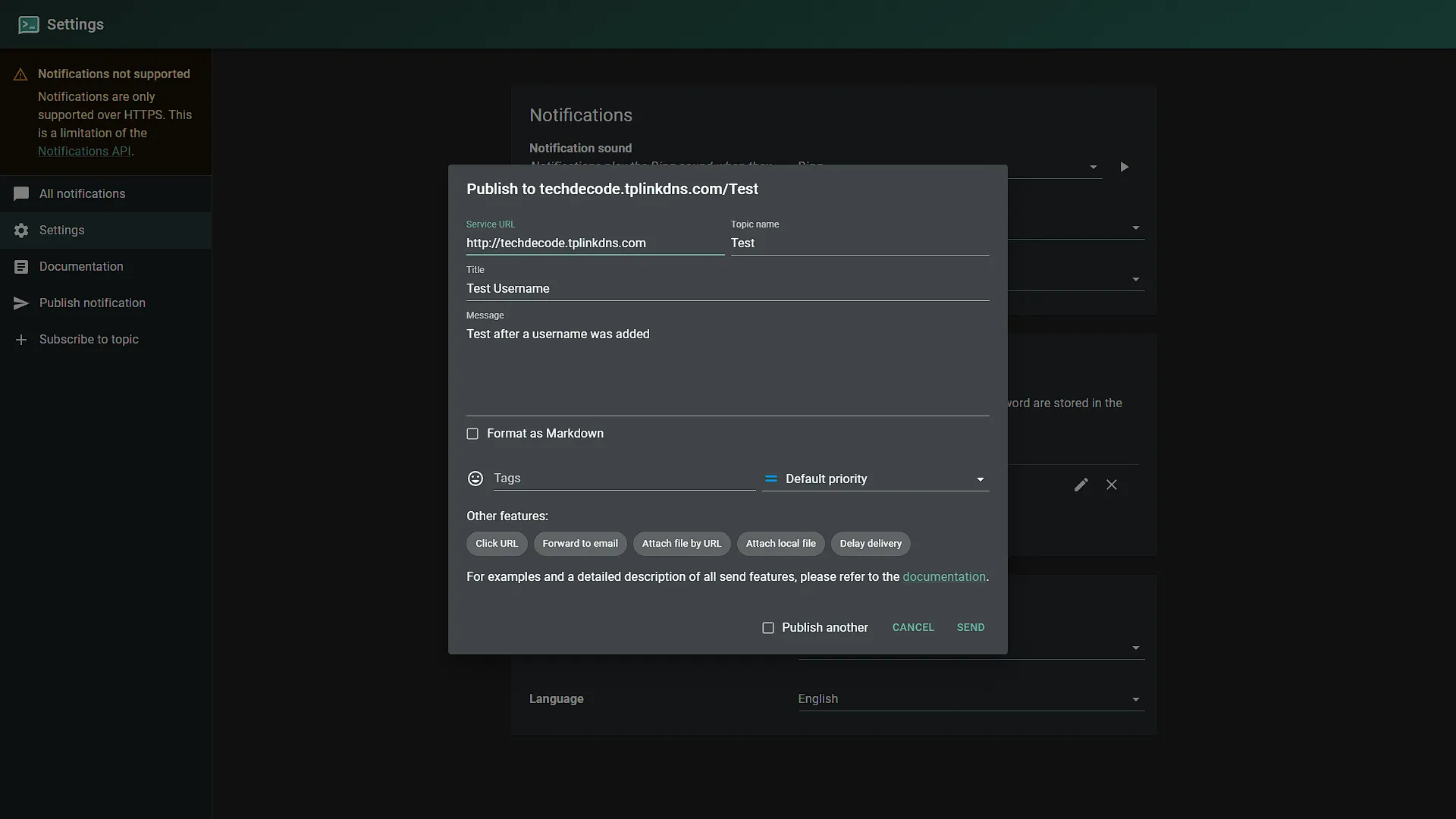The width and height of the screenshot is (1456, 819).
Task: Enable the Format as Markdown checkbox
Action: point(472,434)
